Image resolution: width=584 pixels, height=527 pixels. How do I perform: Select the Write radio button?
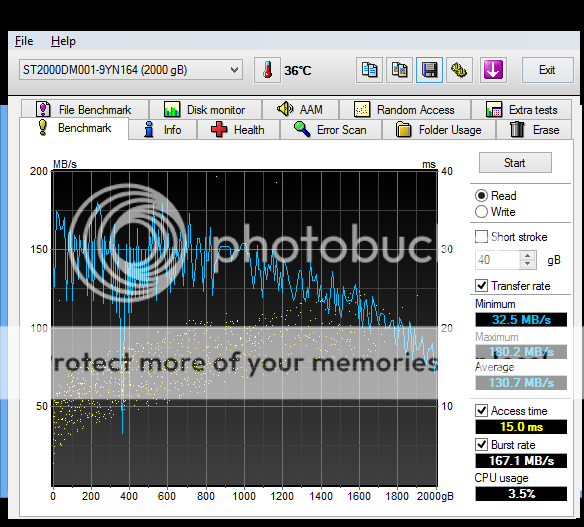[x=481, y=212]
